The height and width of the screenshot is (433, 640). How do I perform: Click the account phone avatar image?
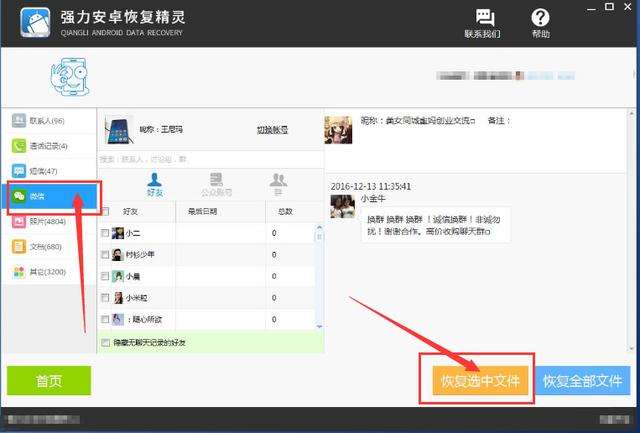pyautogui.click(x=119, y=130)
